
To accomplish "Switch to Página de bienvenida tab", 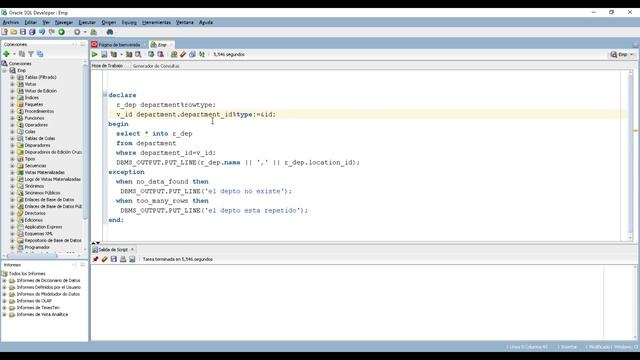I will 119,44.
